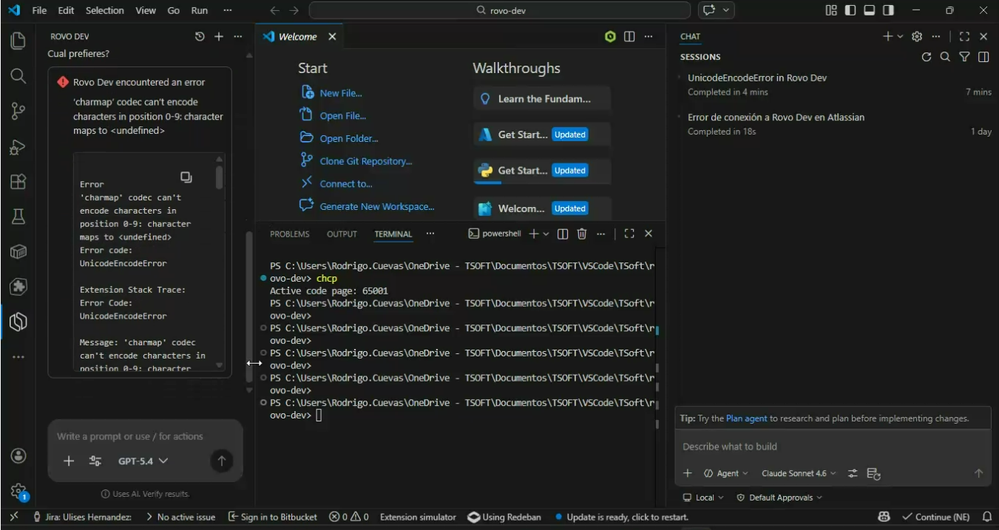Refresh the chat Sessions list
This screenshot has height=530, width=999.
[x=926, y=57]
